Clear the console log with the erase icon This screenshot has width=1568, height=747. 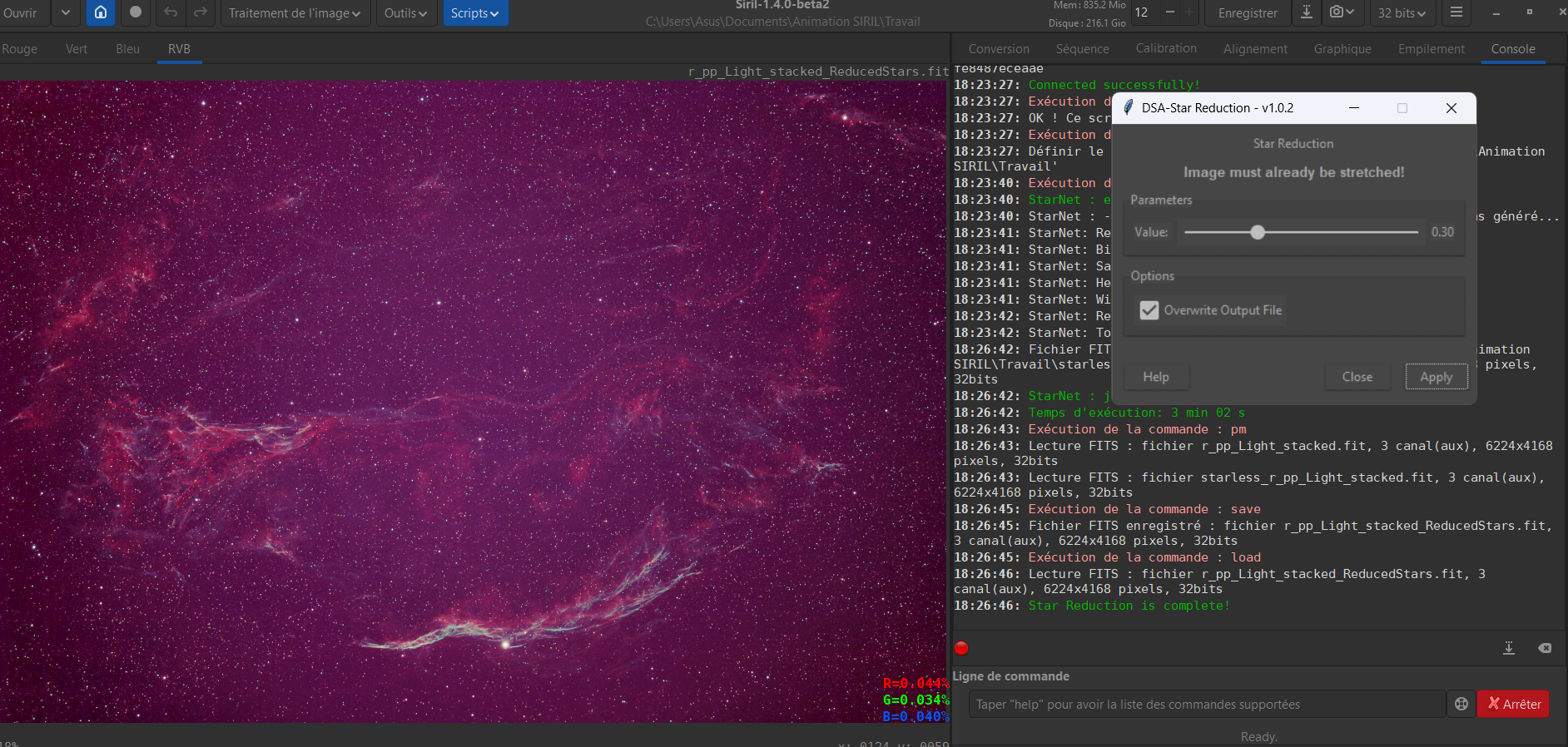point(1545,648)
